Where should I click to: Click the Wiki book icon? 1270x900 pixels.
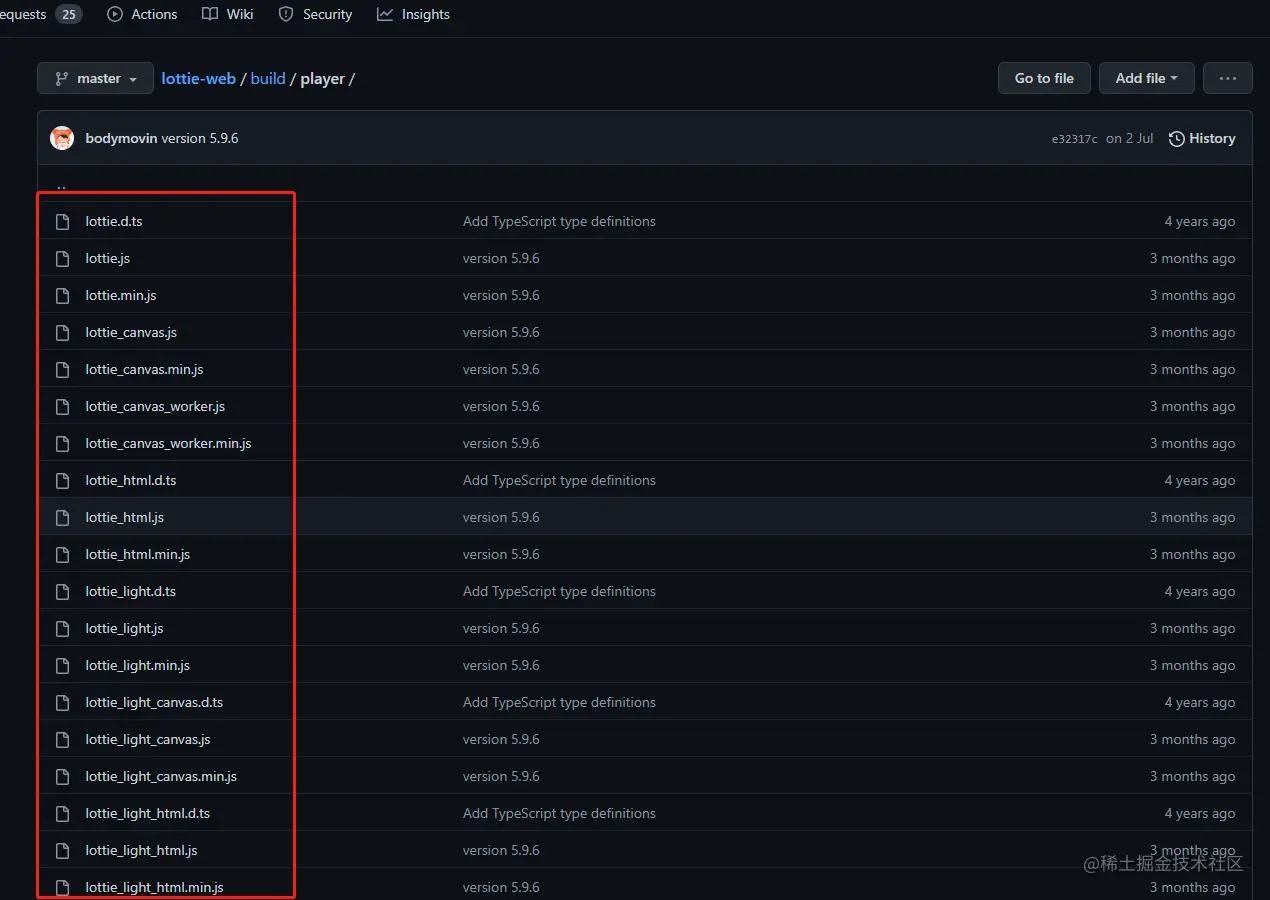pyautogui.click(x=210, y=14)
